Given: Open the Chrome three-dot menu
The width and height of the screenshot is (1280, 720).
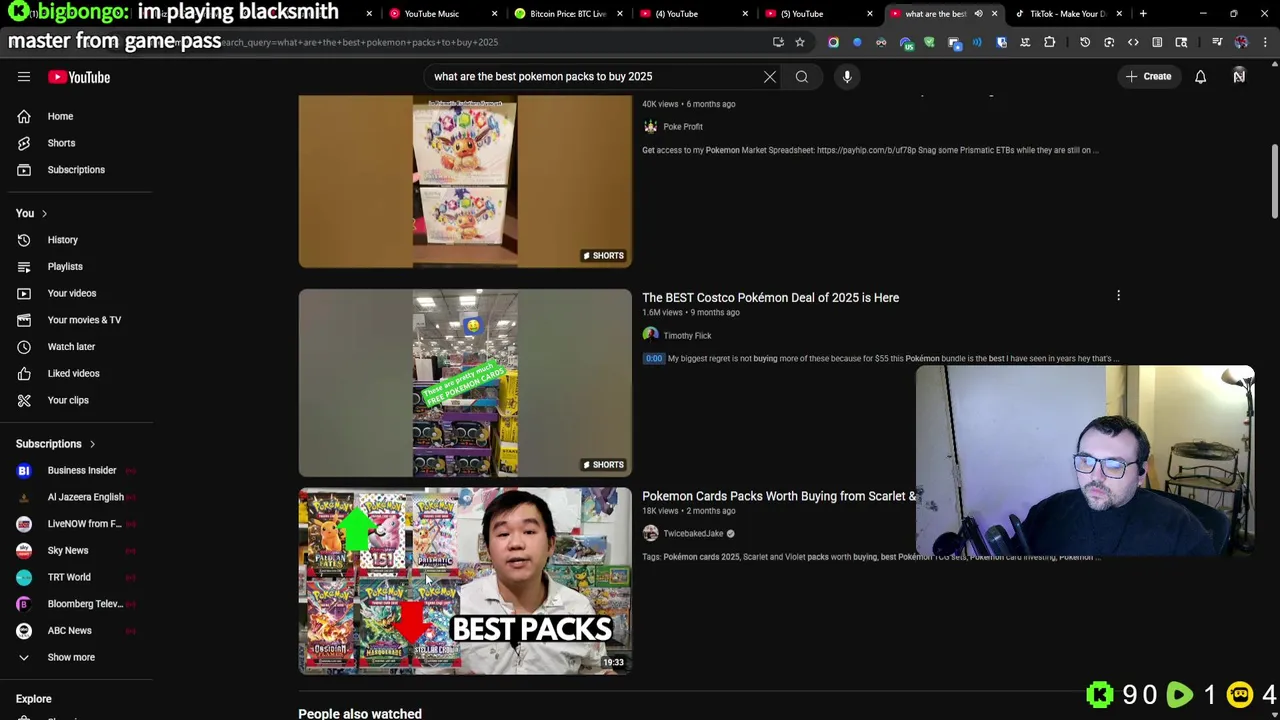Looking at the screenshot, I should tap(1266, 42).
